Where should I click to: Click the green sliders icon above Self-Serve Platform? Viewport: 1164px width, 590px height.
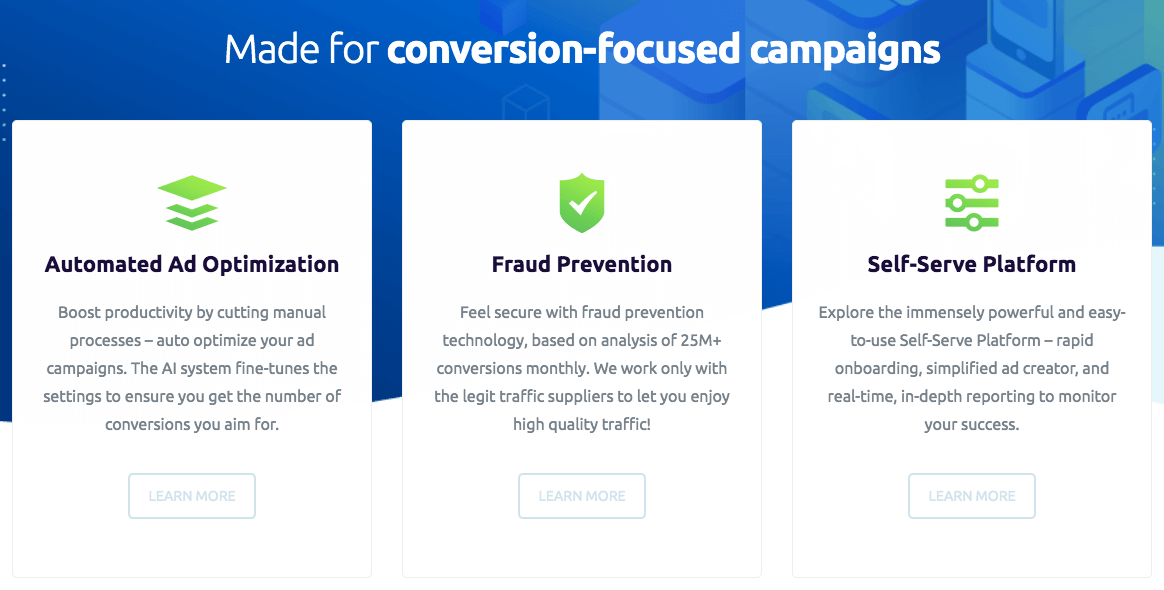coord(971,201)
